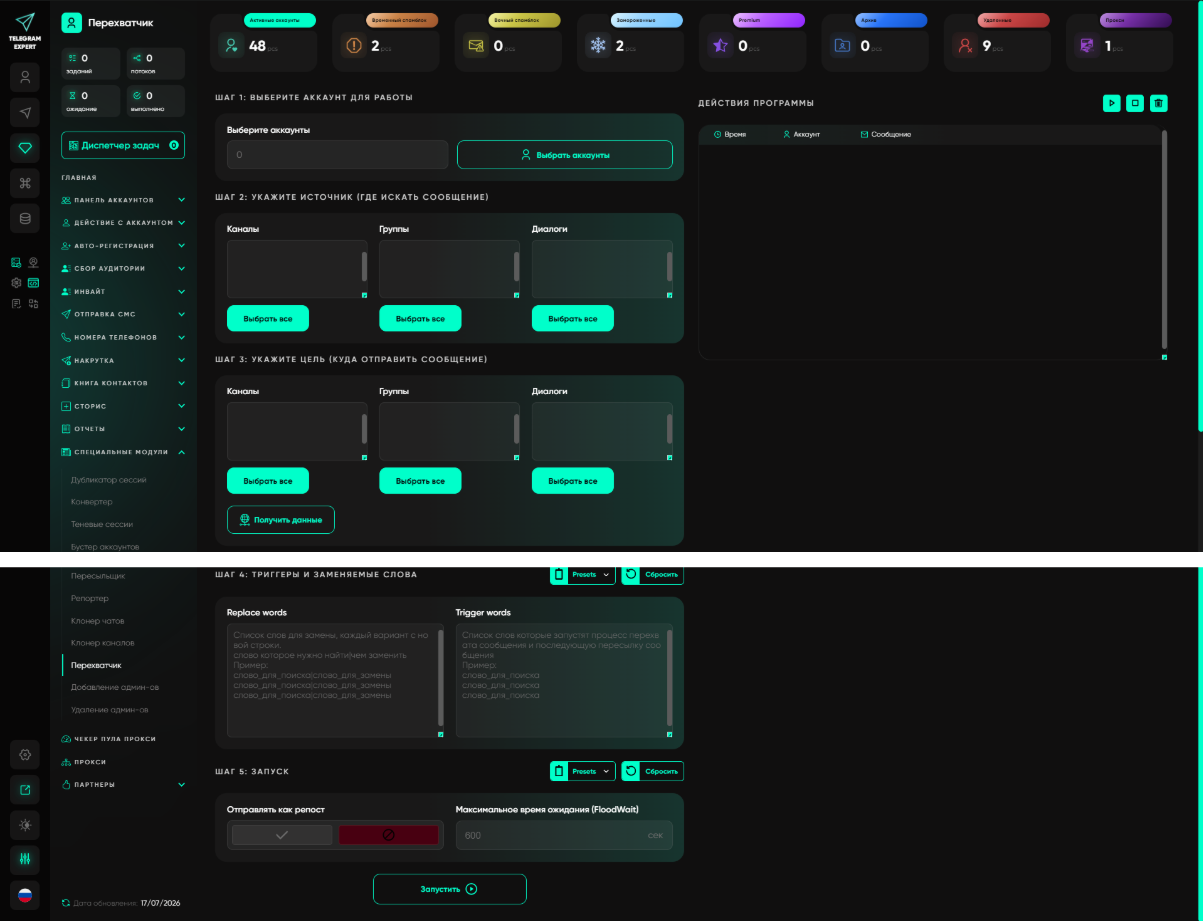Click the frozen accounts snowflake icon
This screenshot has width=1203, height=921.
598,45
